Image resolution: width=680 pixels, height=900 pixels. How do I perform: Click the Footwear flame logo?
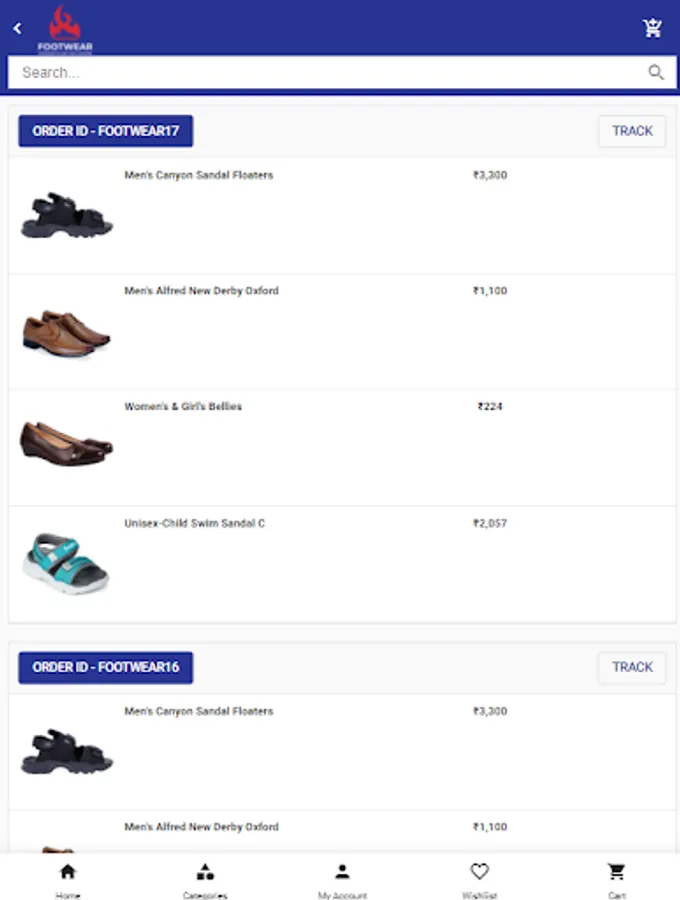pyautogui.click(x=65, y=29)
